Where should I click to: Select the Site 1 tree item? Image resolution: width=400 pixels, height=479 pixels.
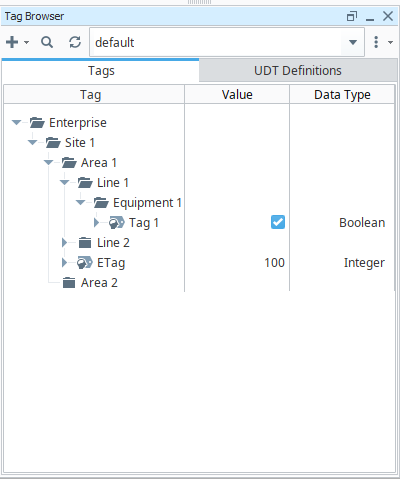coord(80,143)
